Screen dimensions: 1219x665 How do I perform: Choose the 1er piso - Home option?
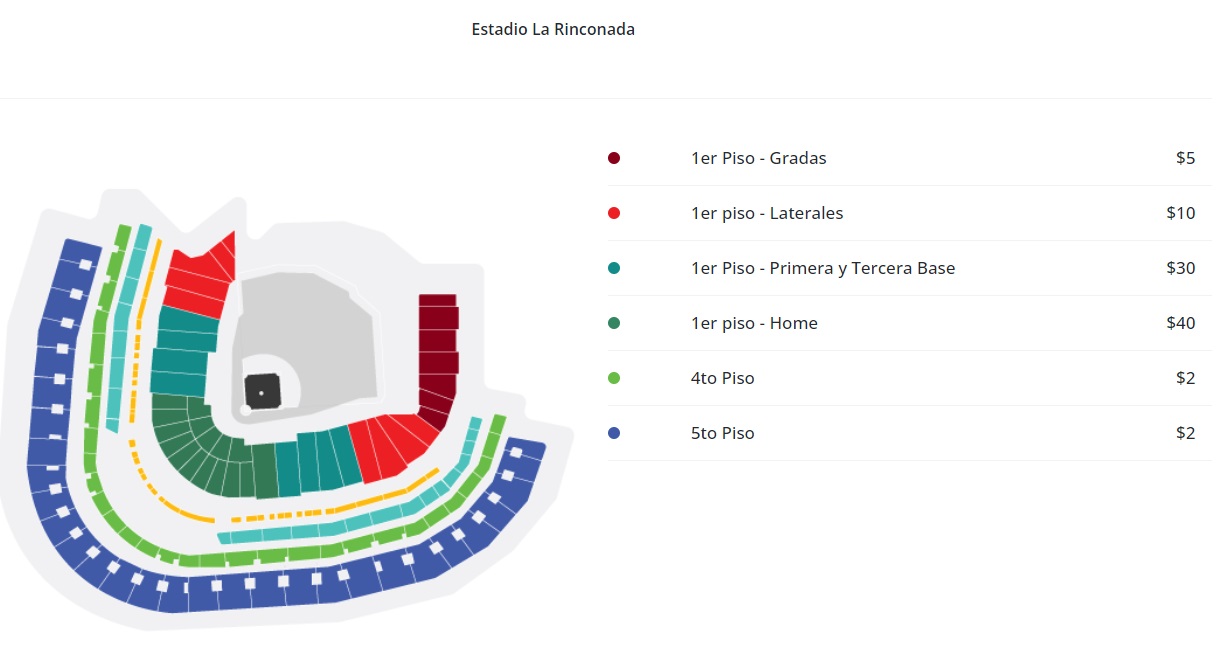tap(754, 323)
